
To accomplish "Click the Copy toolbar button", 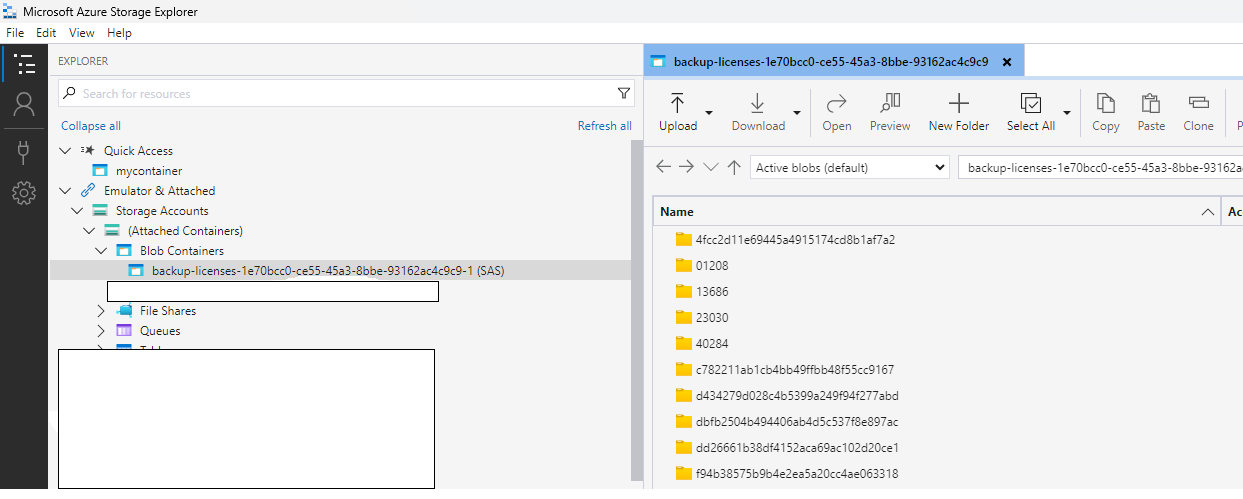I will 1106,112.
